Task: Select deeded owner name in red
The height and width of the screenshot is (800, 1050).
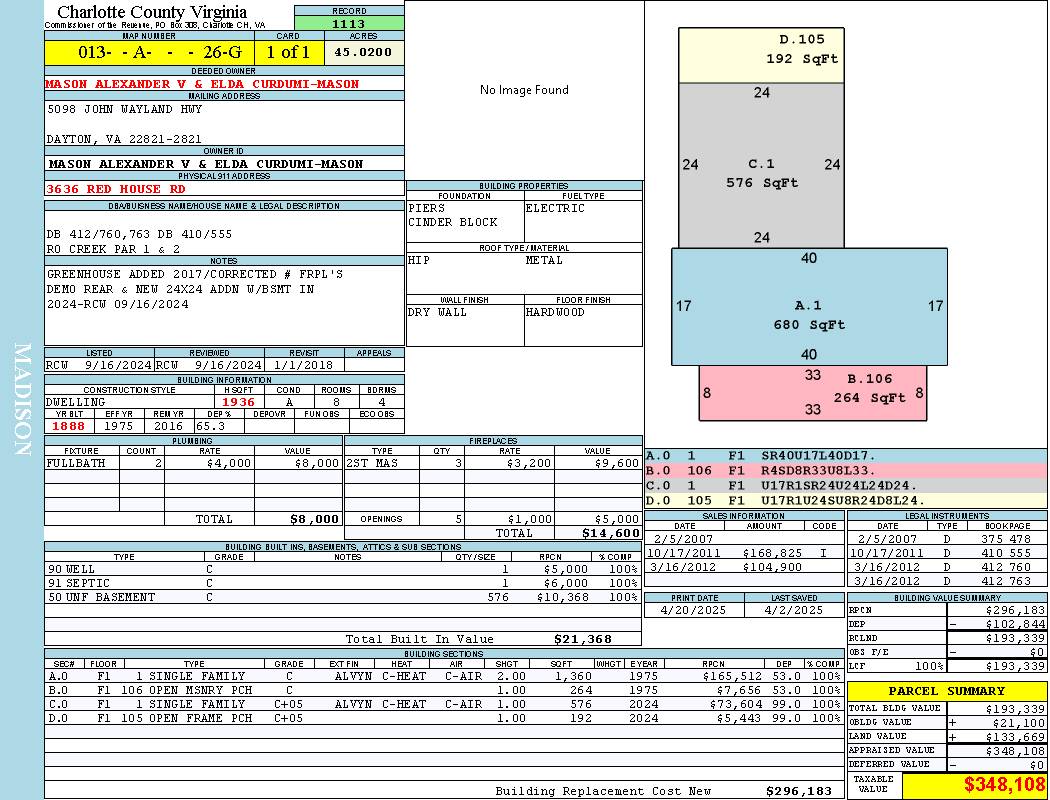Action: [x=202, y=84]
